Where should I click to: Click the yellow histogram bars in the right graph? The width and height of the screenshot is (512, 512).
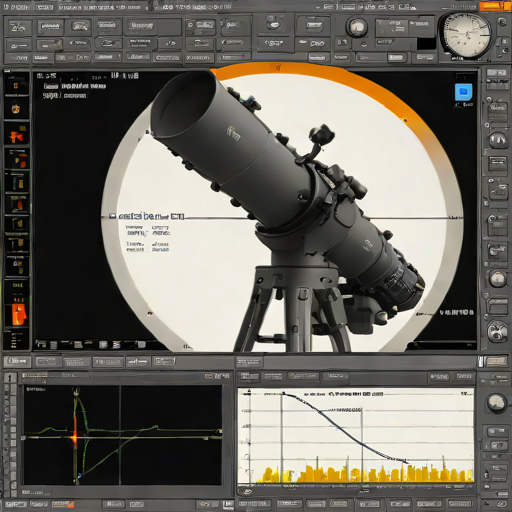(365, 473)
